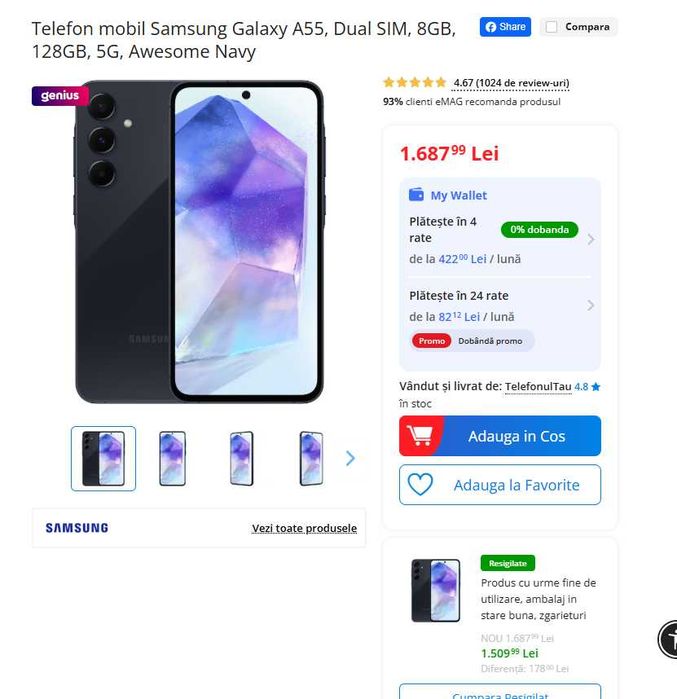Tick the Compara checkbox

point(551,27)
